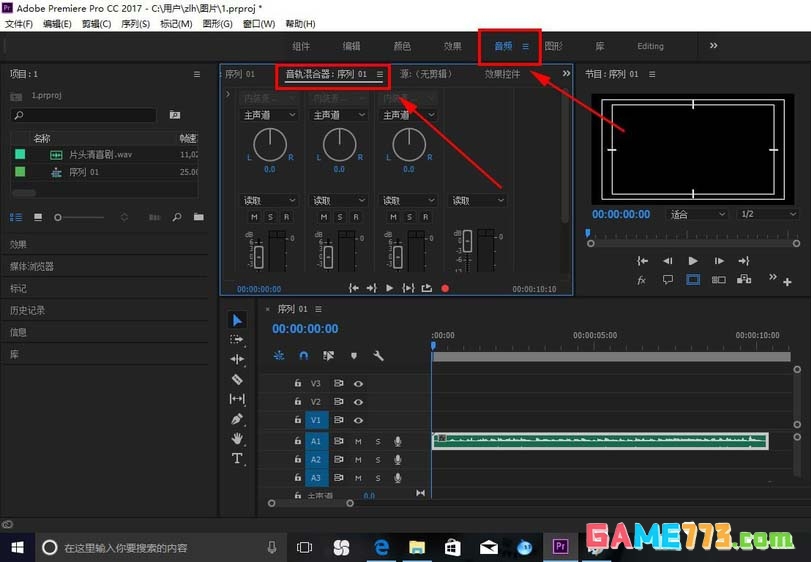The width and height of the screenshot is (811, 562).
Task: Solo the second mixer channel with S
Action: (340, 217)
